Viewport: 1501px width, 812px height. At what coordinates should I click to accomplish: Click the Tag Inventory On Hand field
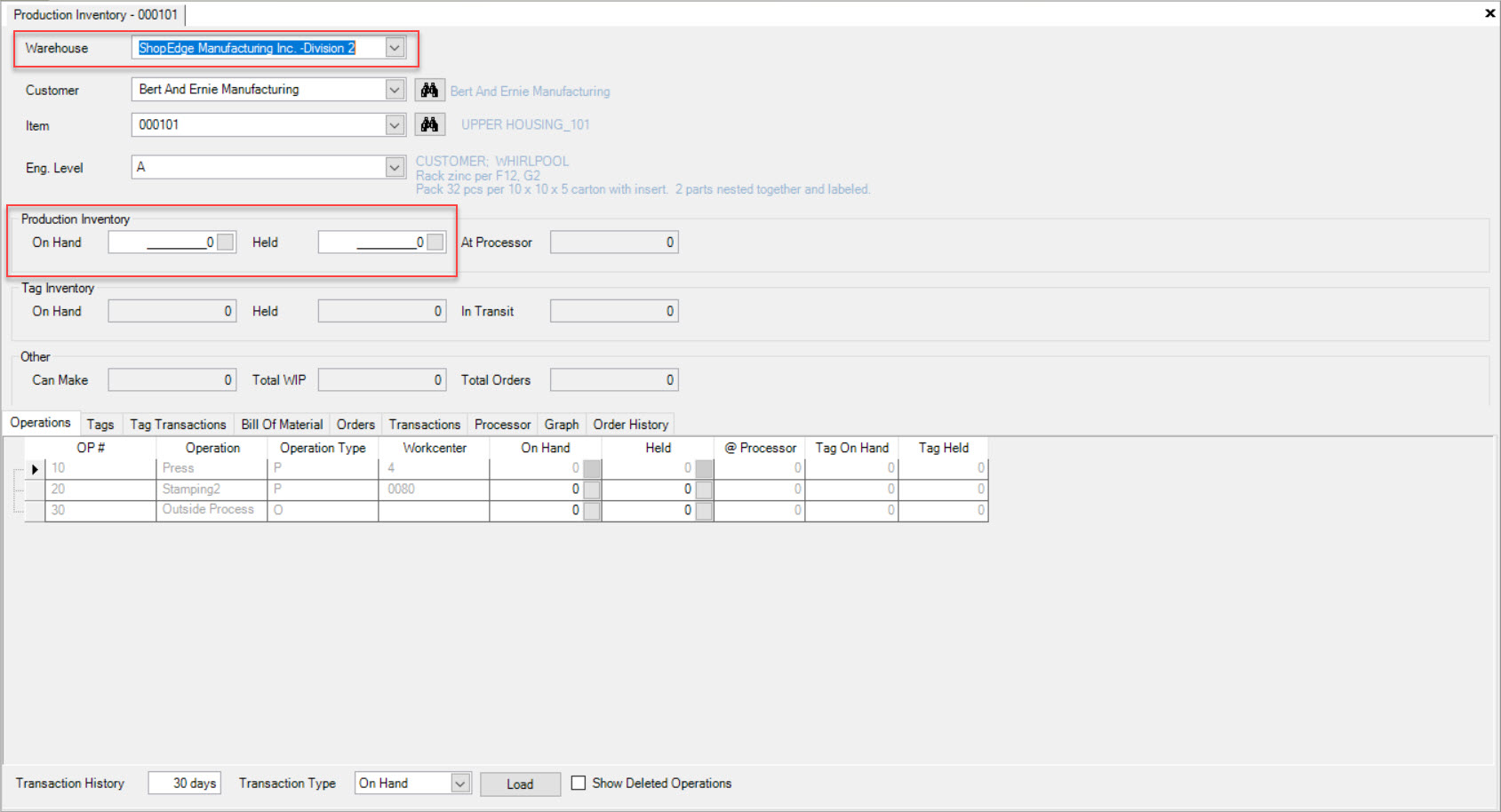click(172, 311)
